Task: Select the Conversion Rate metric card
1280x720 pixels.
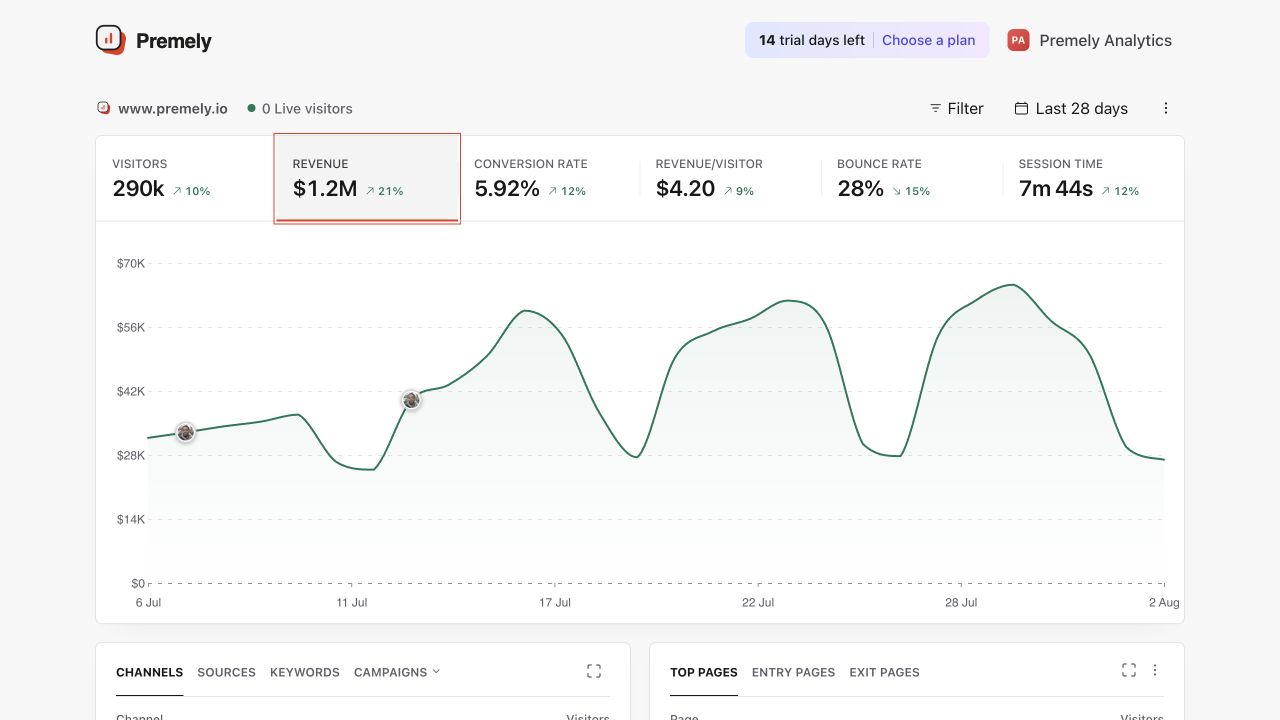Action: 548,178
